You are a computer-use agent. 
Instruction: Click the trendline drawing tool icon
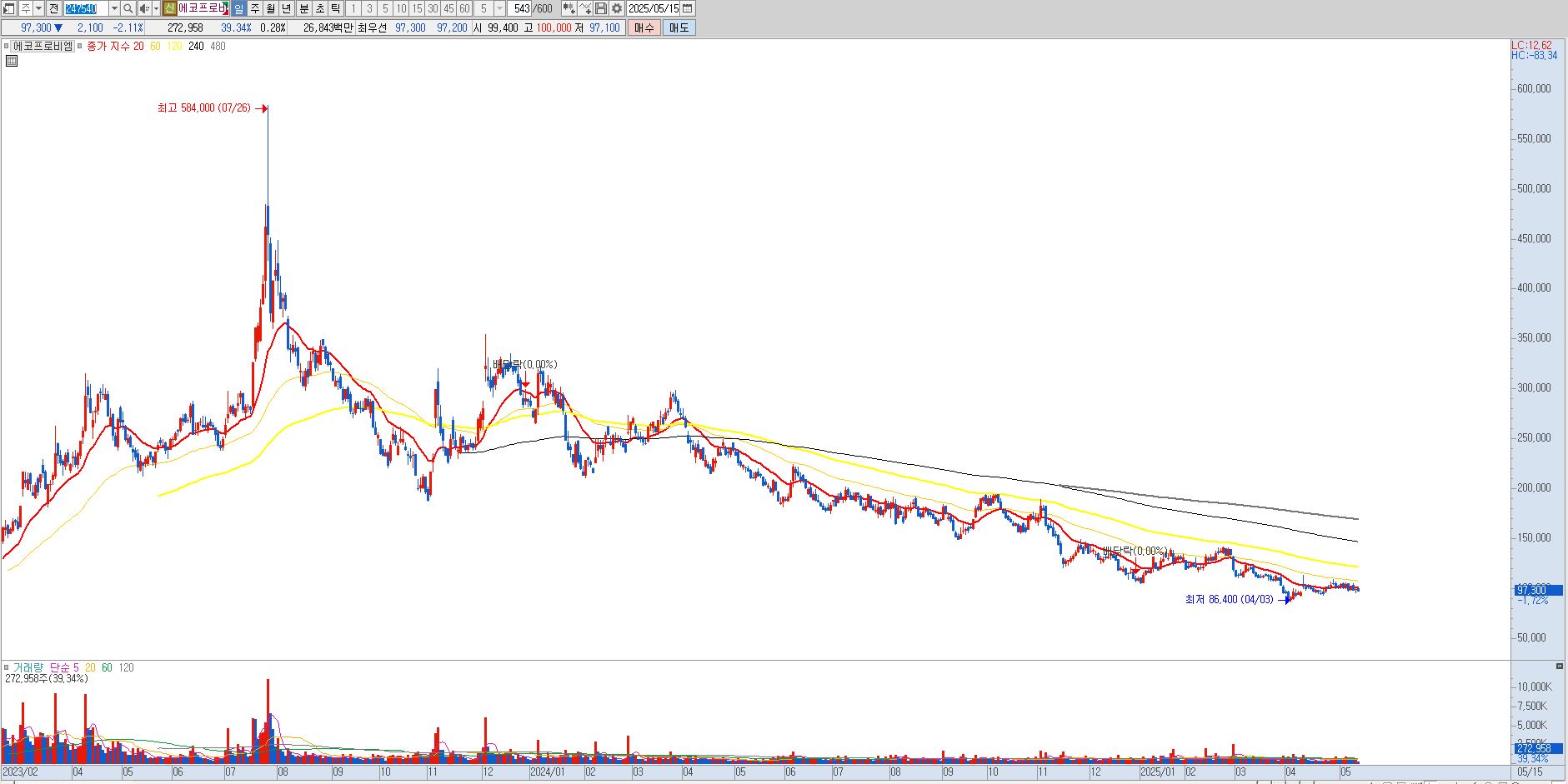point(585,8)
